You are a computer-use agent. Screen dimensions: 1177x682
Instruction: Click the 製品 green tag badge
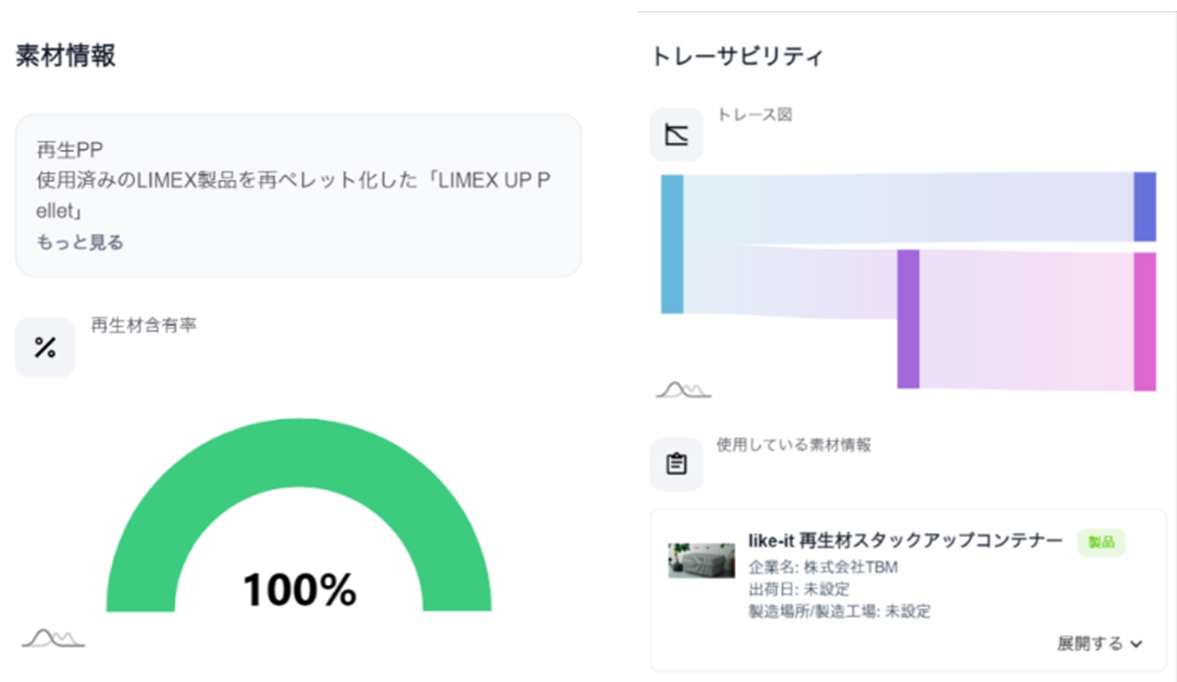(1101, 542)
